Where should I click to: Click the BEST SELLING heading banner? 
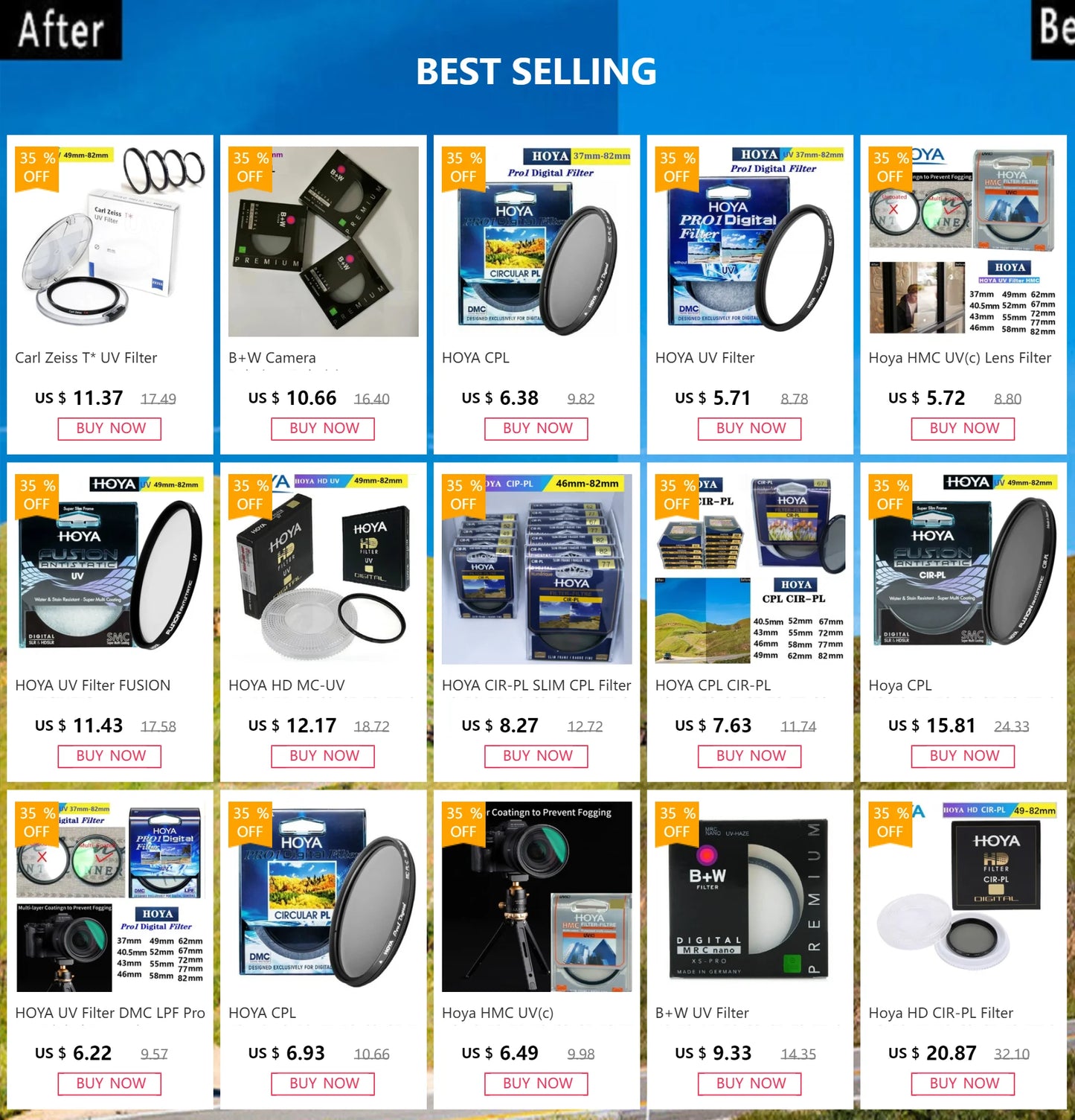[536, 71]
